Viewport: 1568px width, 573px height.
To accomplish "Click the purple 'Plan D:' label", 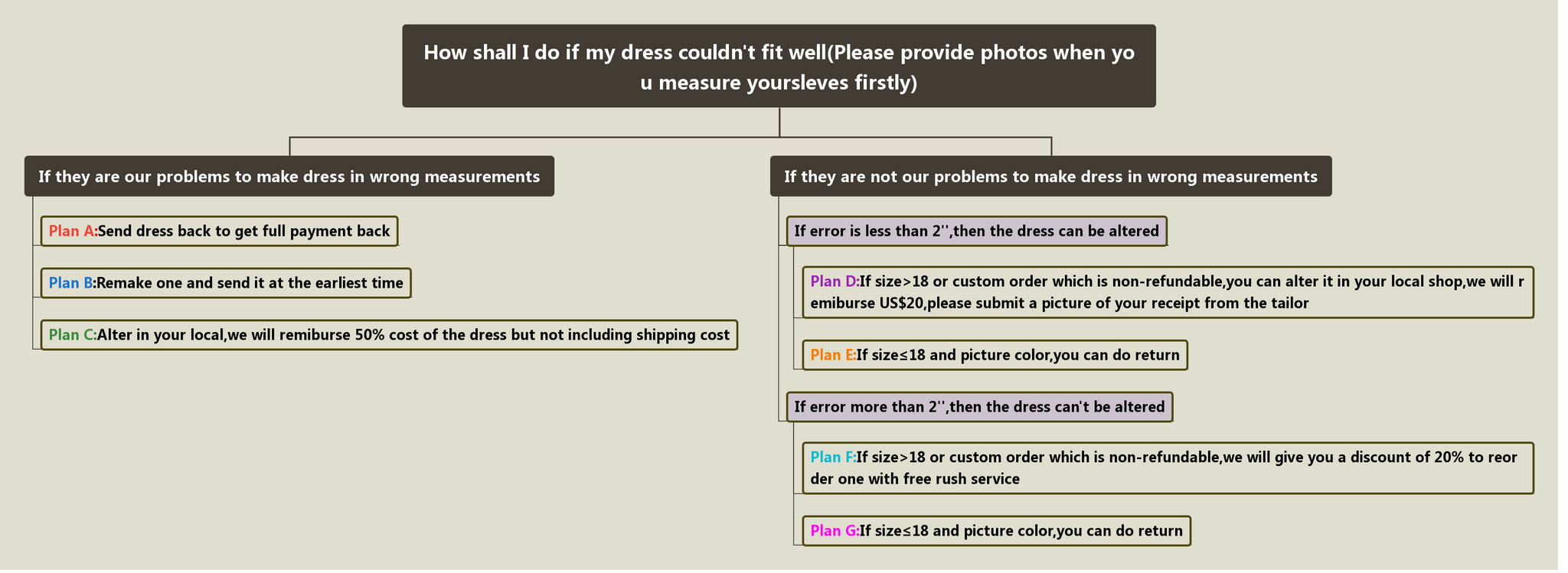I will (x=835, y=282).
